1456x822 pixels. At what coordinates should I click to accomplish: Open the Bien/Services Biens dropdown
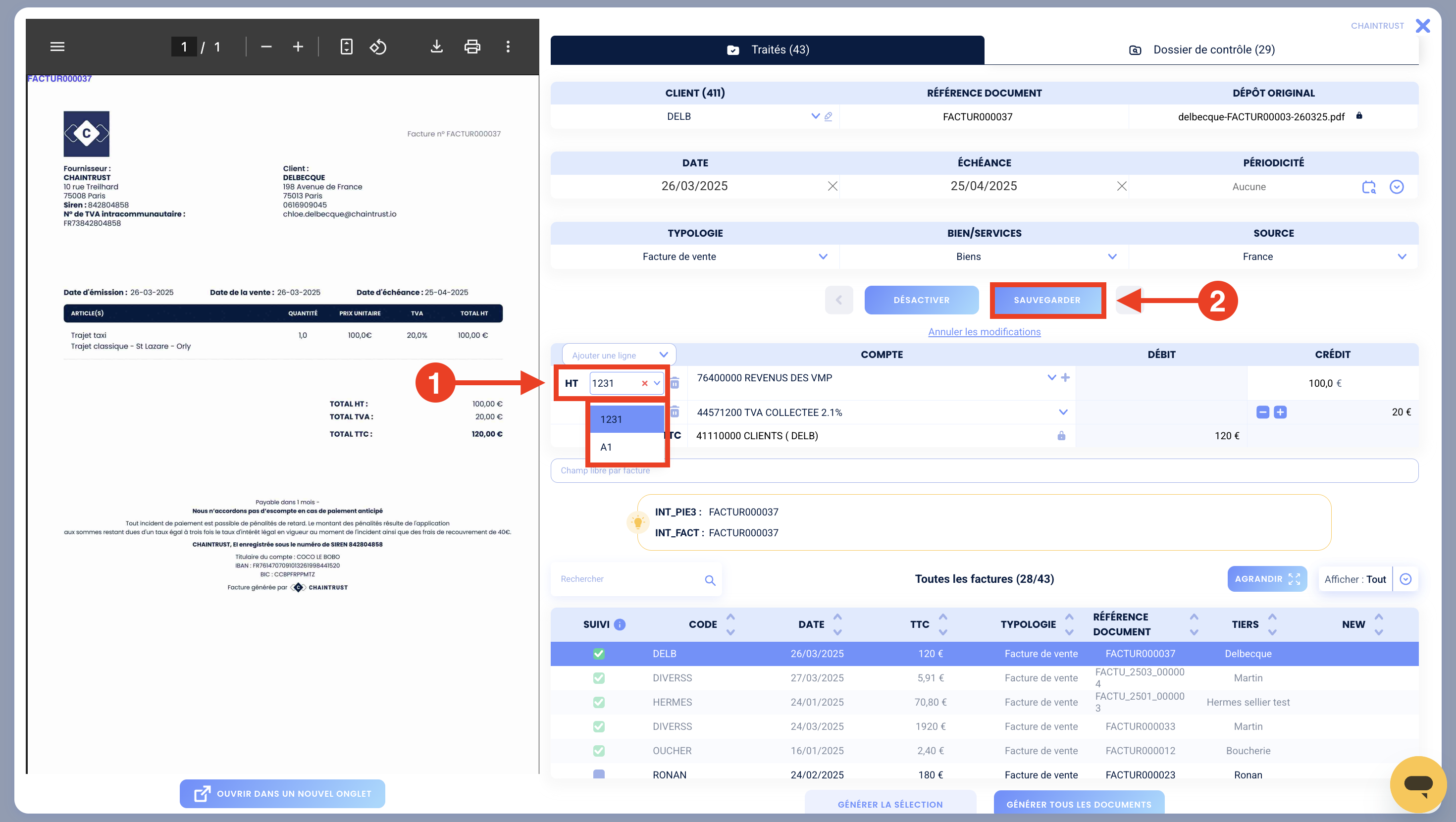point(1112,257)
